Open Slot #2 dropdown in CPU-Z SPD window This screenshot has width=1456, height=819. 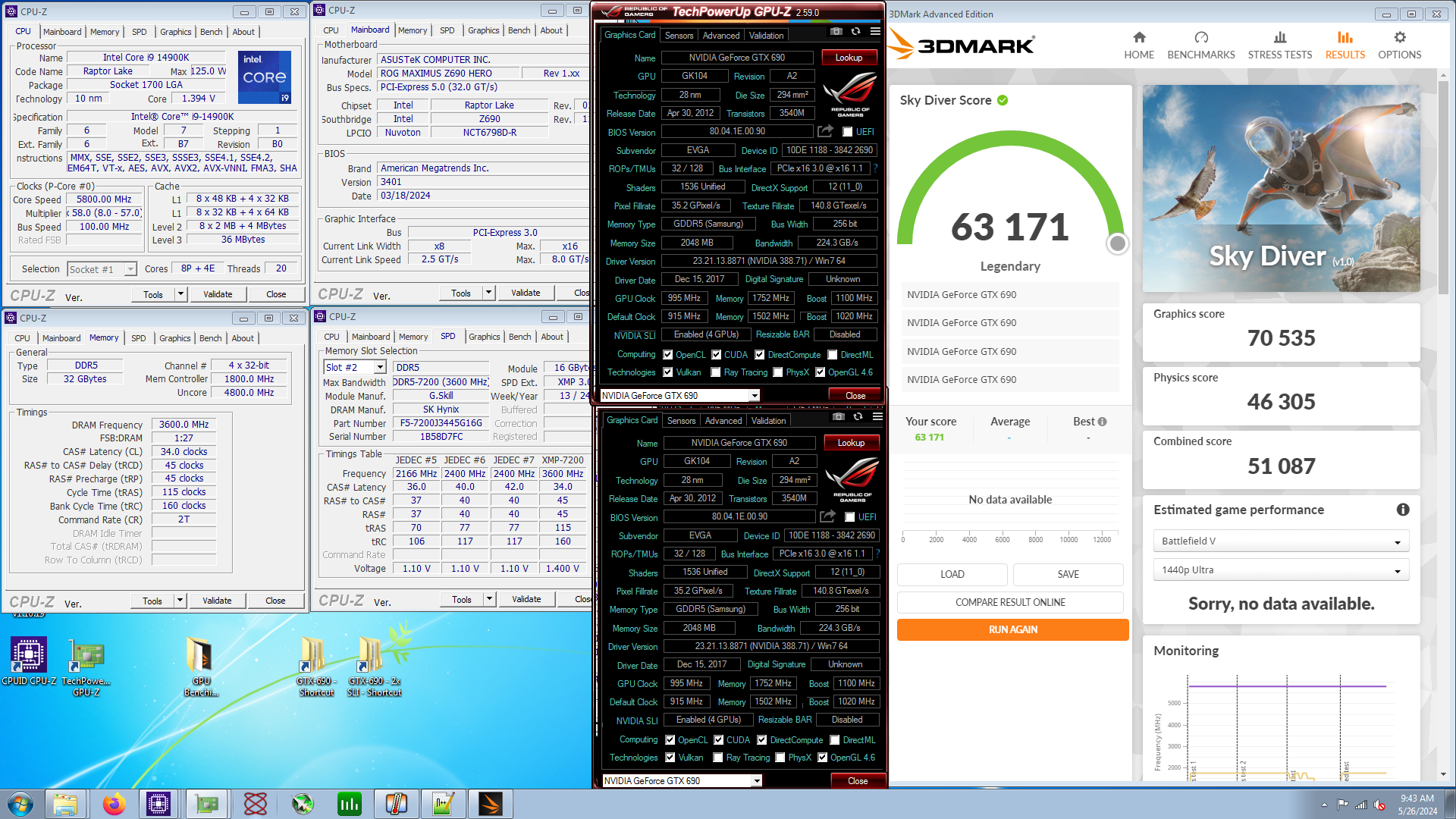click(355, 367)
